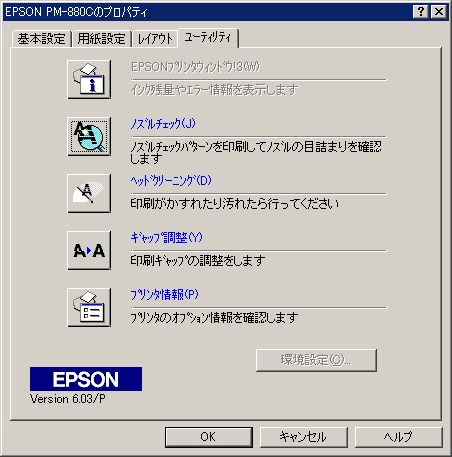This screenshot has height=457, width=452.
Task: Switch to the 用紙設定 tab
Action: click(101, 39)
